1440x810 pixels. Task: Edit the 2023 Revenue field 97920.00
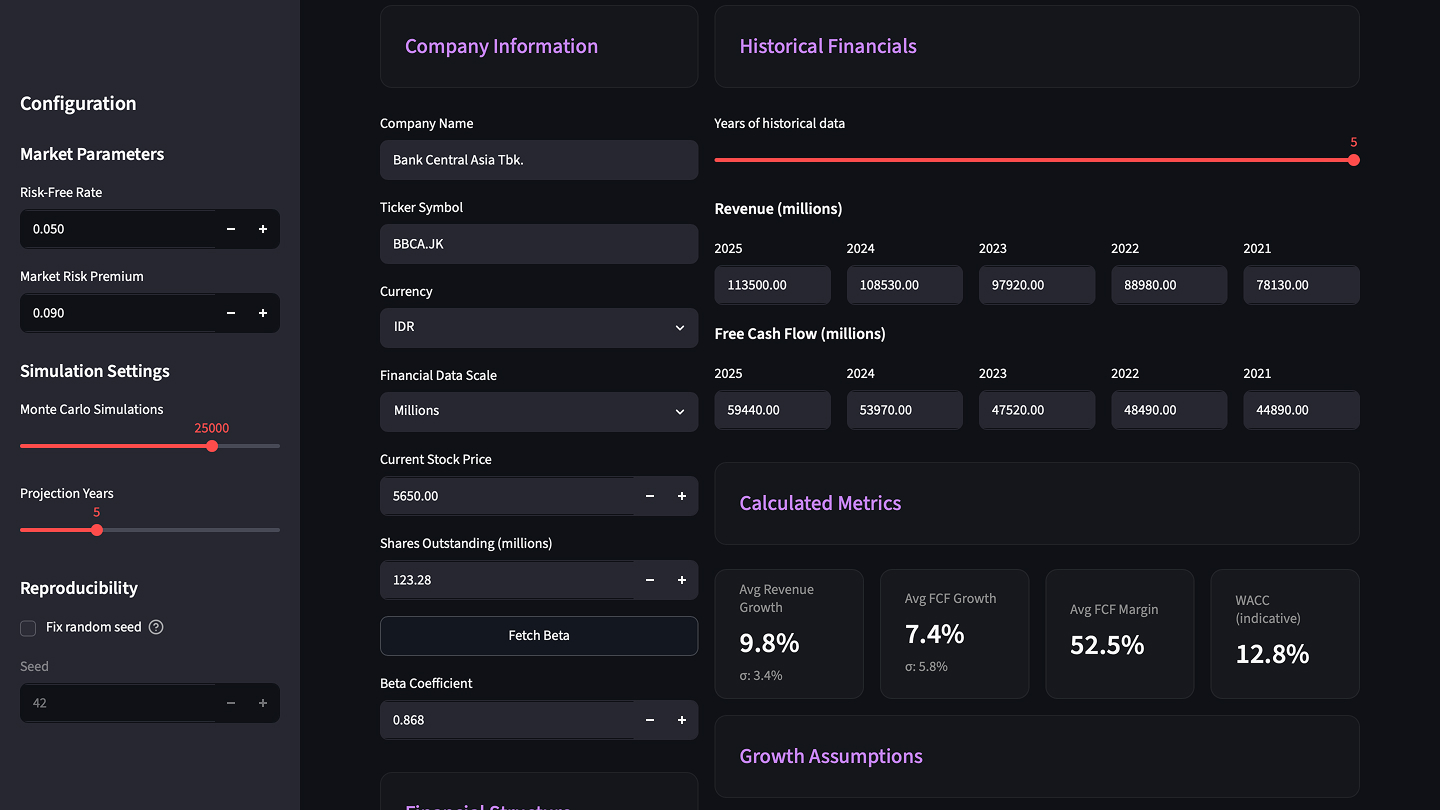[1037, 285]
